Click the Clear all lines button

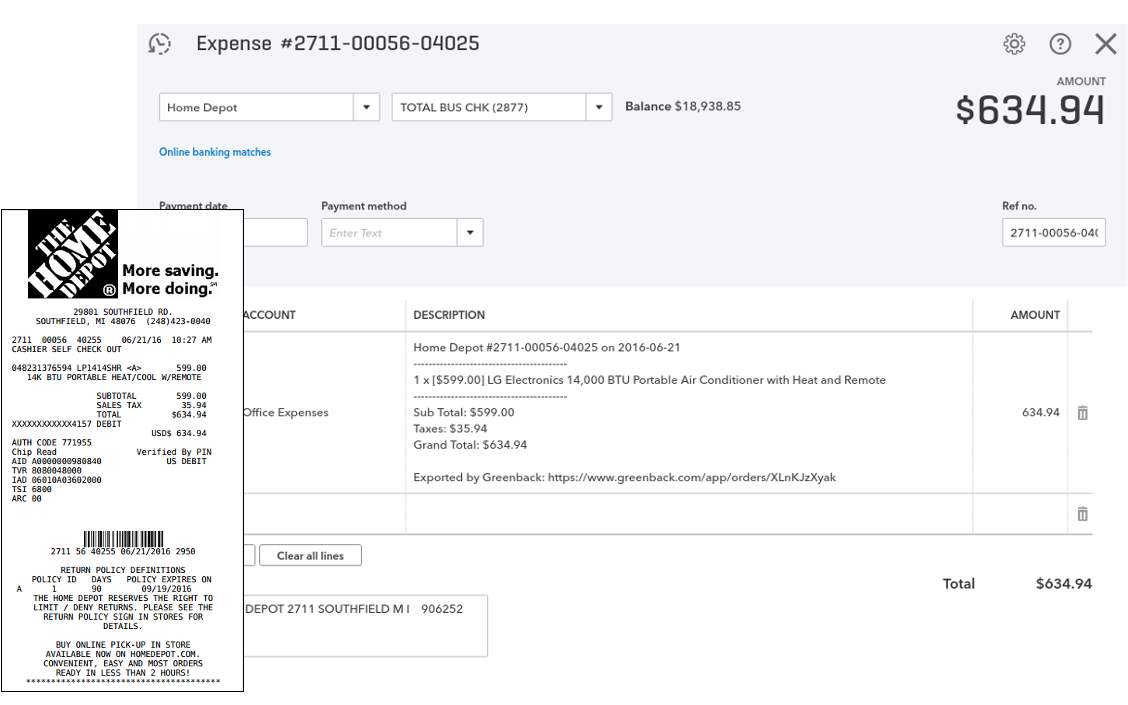tap(310, 555)
